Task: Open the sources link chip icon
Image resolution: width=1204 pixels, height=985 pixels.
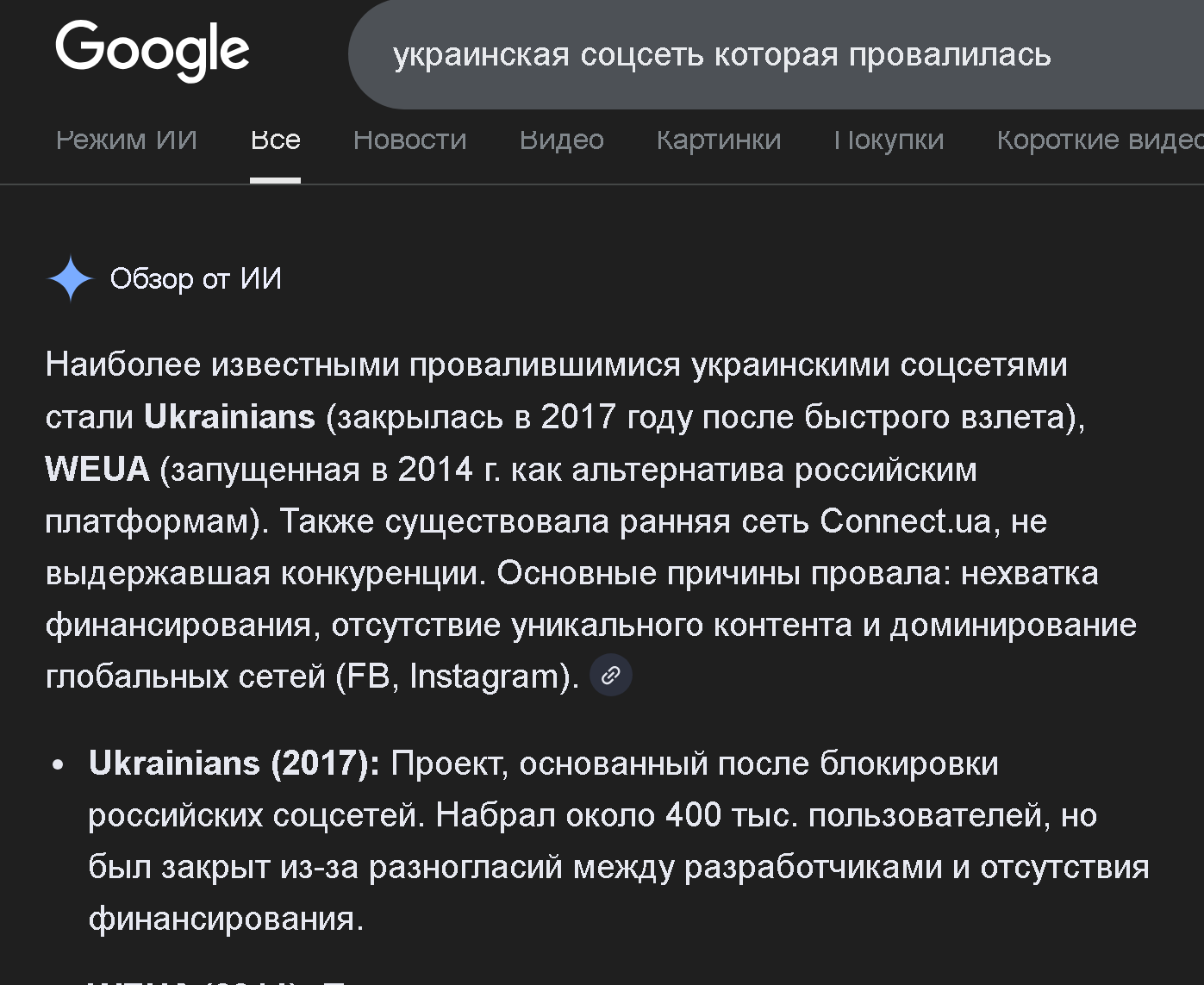Action: coord(610,676)
